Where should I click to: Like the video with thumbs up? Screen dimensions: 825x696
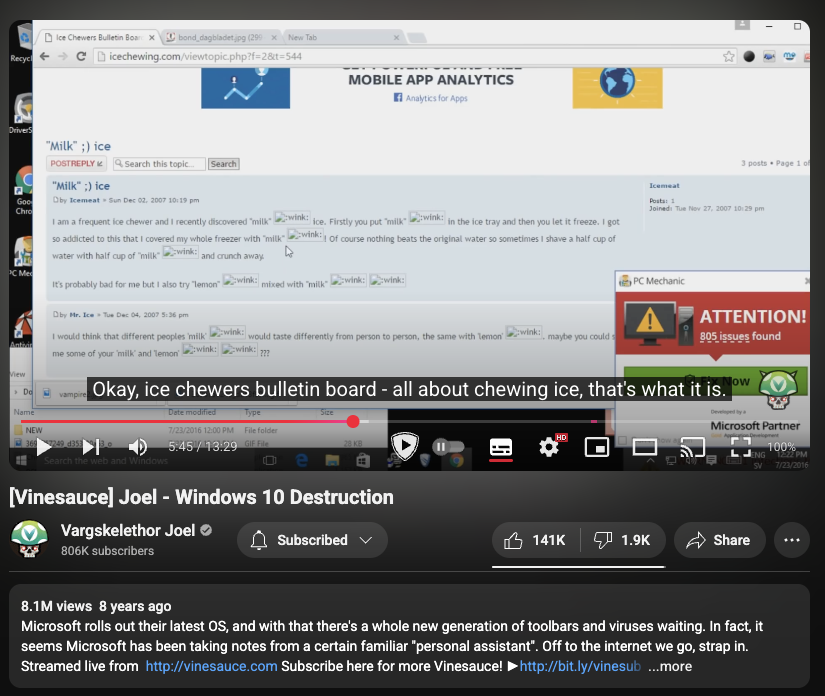tap(535, 540)
